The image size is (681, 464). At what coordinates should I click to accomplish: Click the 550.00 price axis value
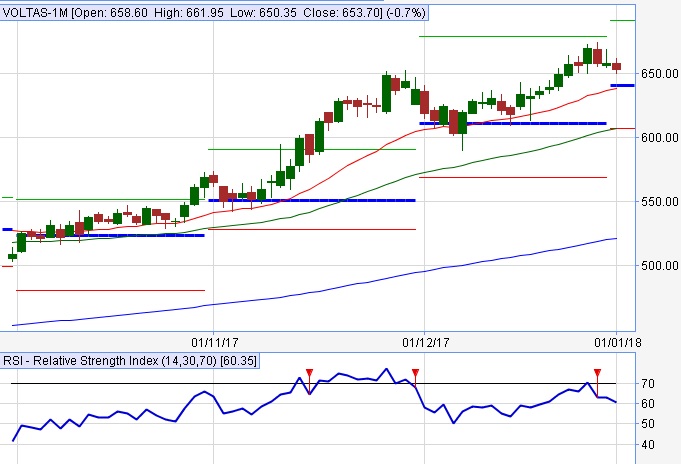[x=659, y=202]
